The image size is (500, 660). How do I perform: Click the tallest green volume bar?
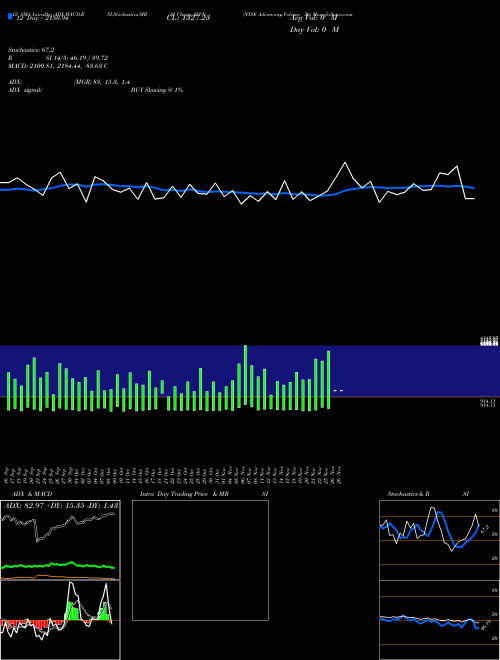click(x=245, y=375)
